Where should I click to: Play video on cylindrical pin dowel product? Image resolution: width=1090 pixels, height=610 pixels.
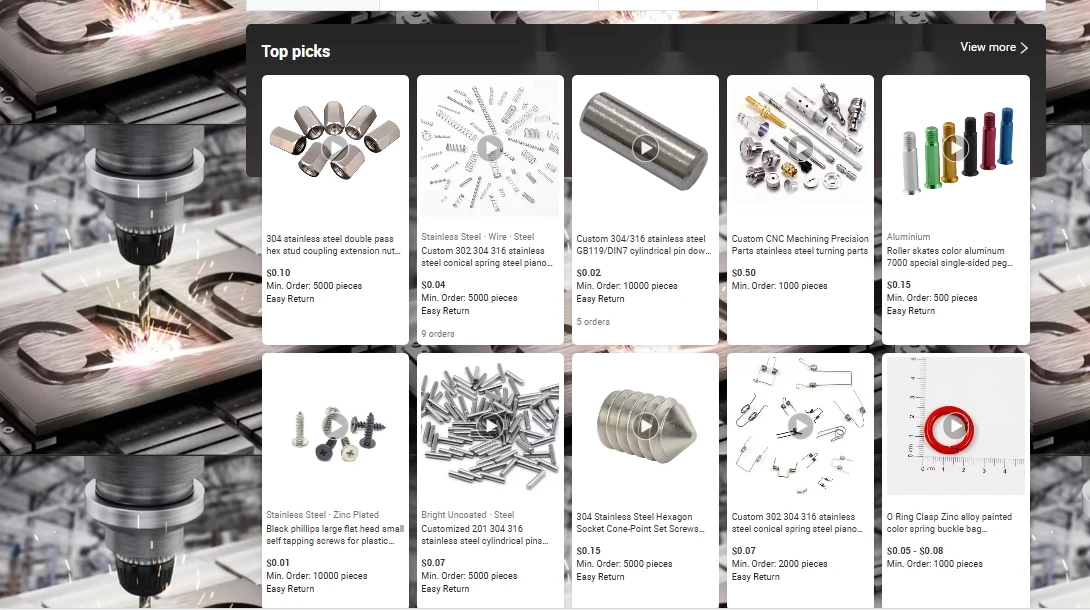click(645, 148)
